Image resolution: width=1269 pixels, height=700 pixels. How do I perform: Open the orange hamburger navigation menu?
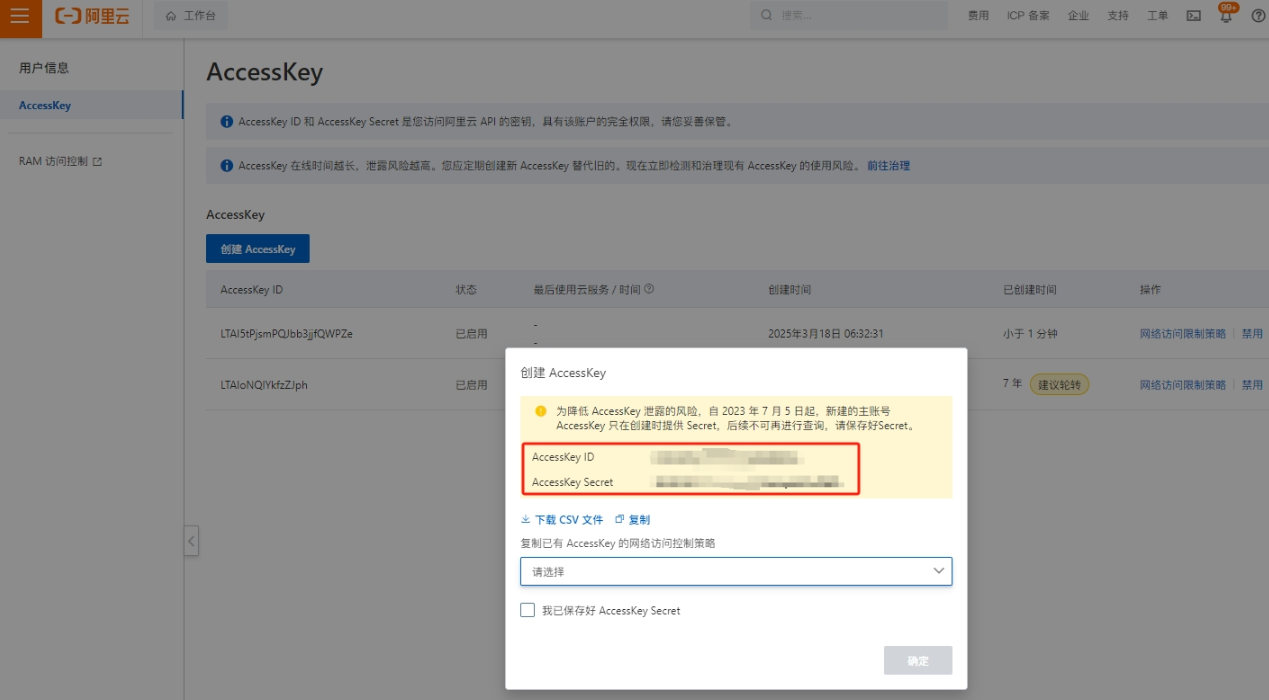tap(20, 16)
